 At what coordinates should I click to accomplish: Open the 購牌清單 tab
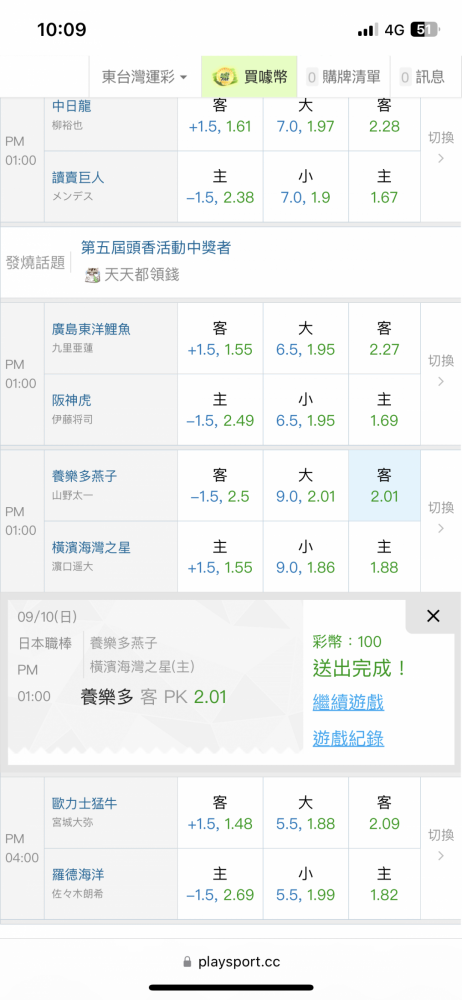pos(344,77)
